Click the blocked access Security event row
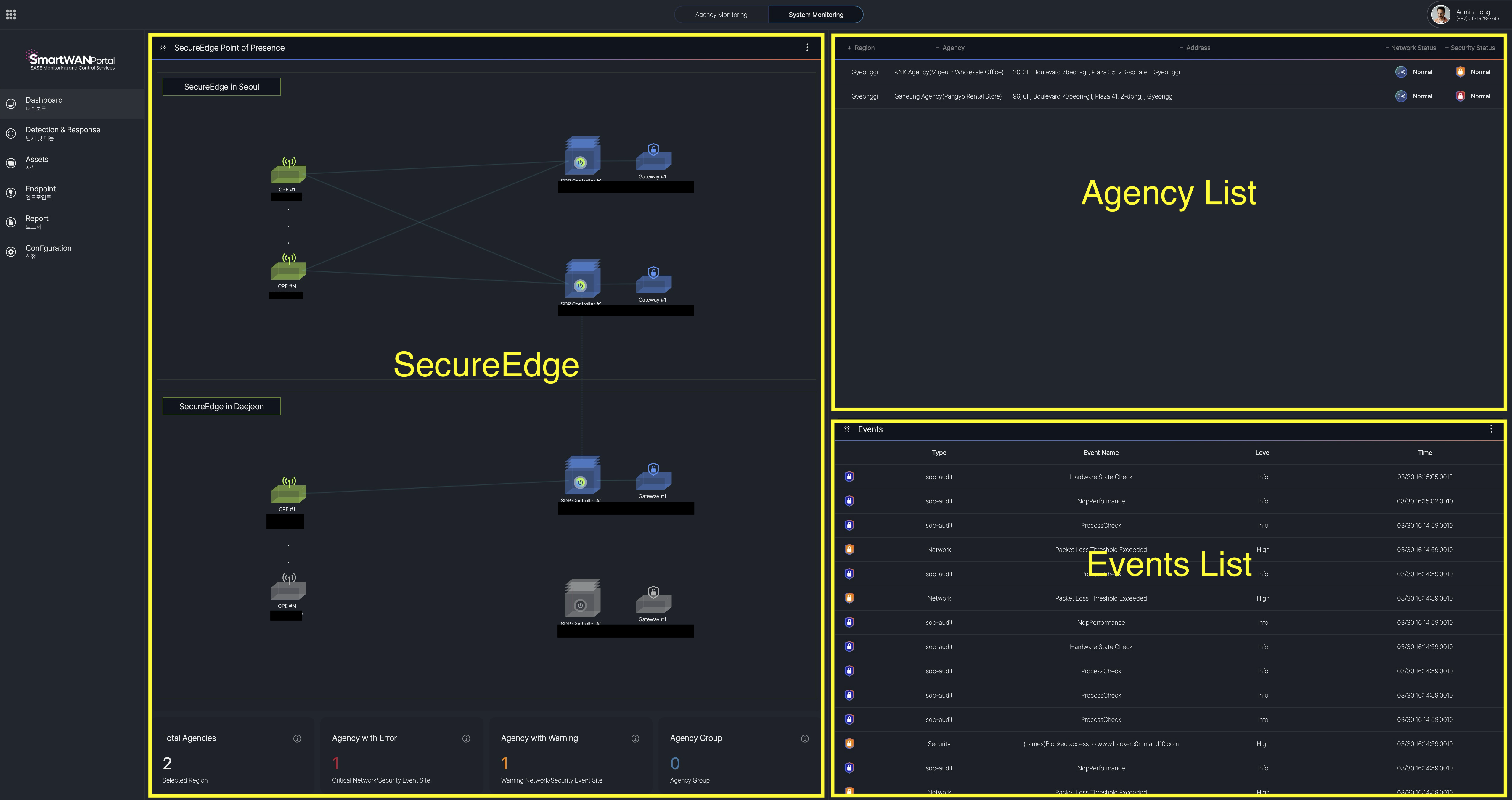Screen dimensions: 1512x800 1100,744
